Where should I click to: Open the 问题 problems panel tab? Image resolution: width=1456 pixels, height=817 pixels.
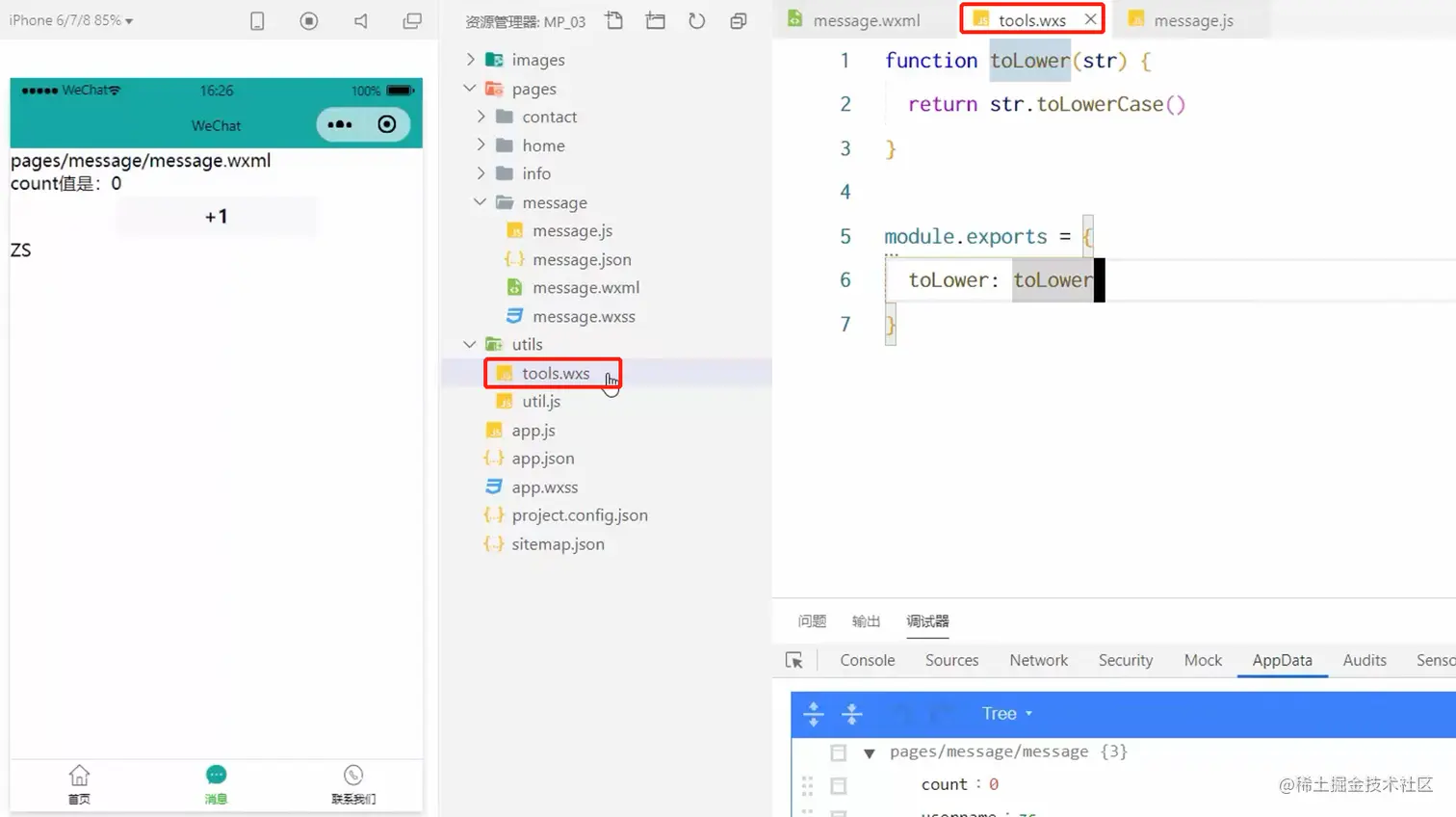[812, 621]
